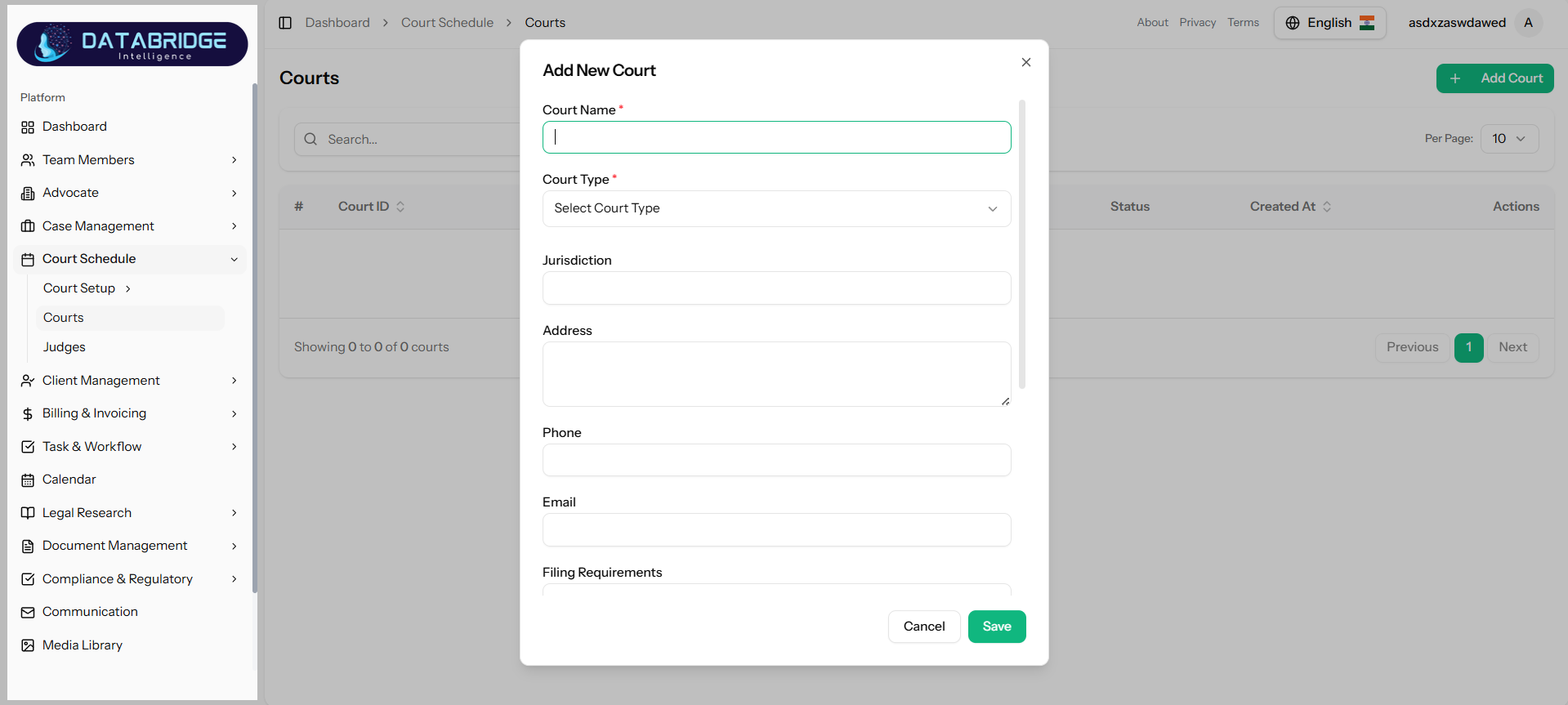Click the India flag icon

point(1367,23)
